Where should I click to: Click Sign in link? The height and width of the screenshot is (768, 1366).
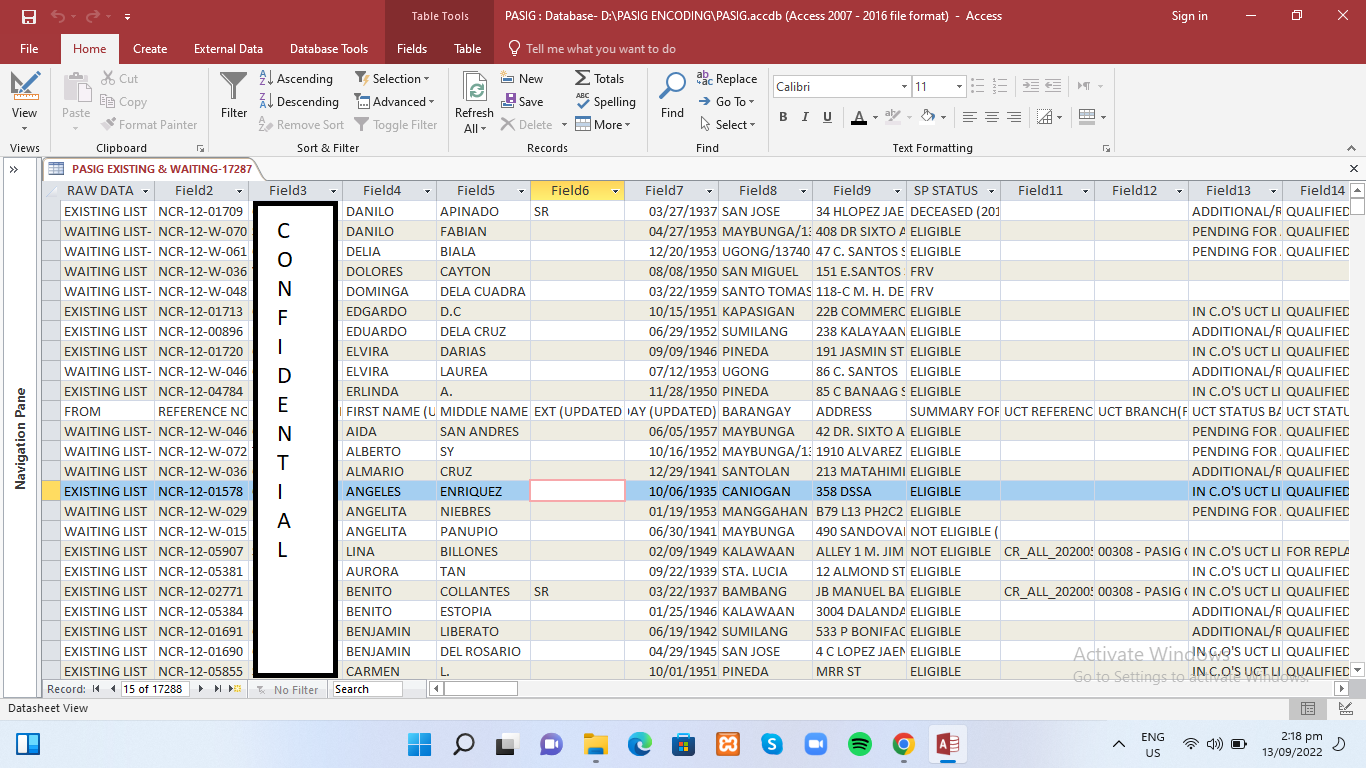pos(1189,16)
